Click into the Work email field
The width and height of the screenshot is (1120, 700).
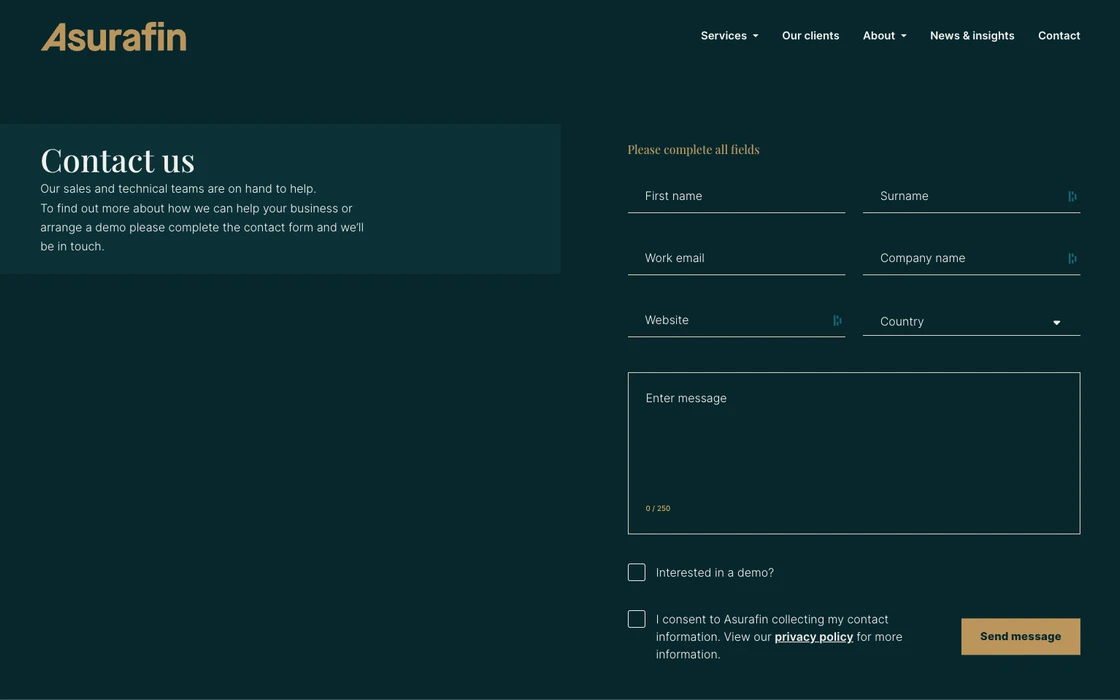point(736,259)
